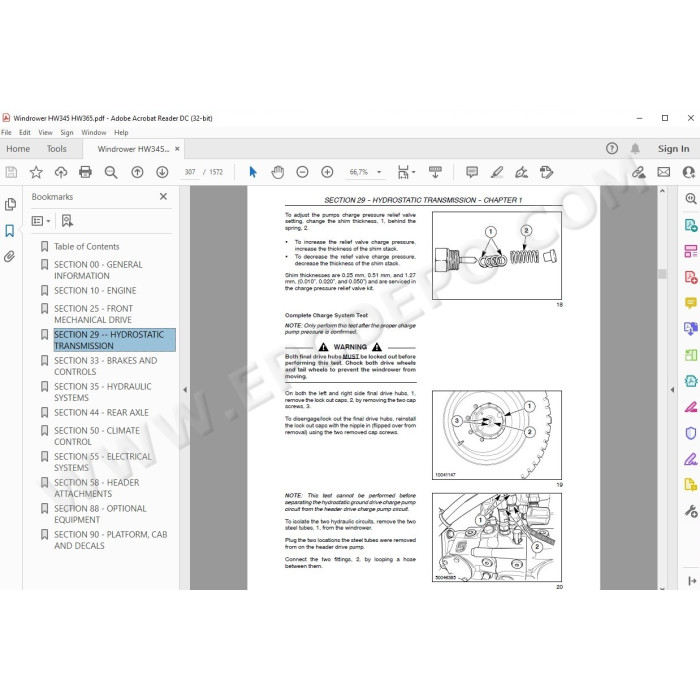Open the Edit menu
Screen dimensions: 700x700
tap(25, 133)
